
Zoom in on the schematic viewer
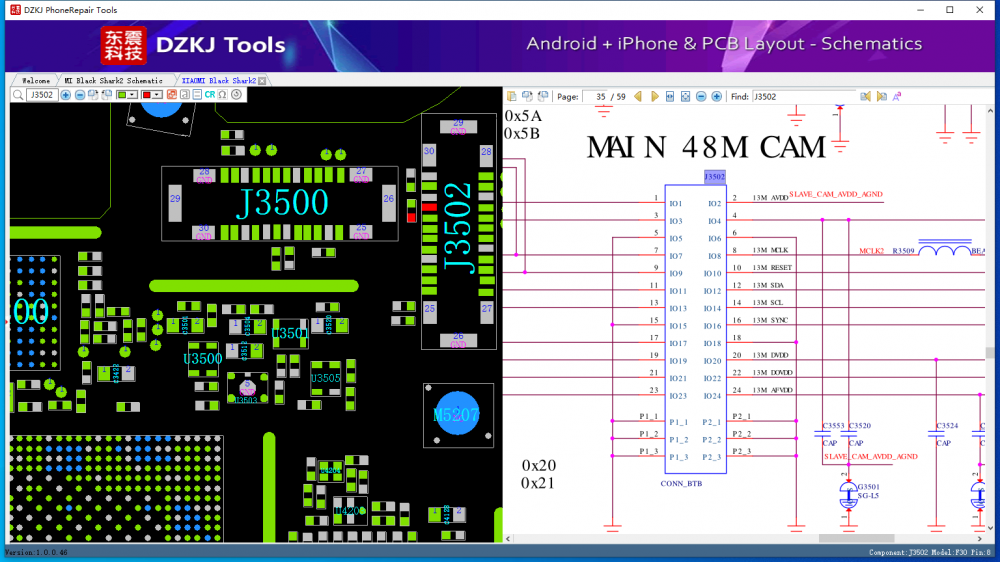[717, 96]
